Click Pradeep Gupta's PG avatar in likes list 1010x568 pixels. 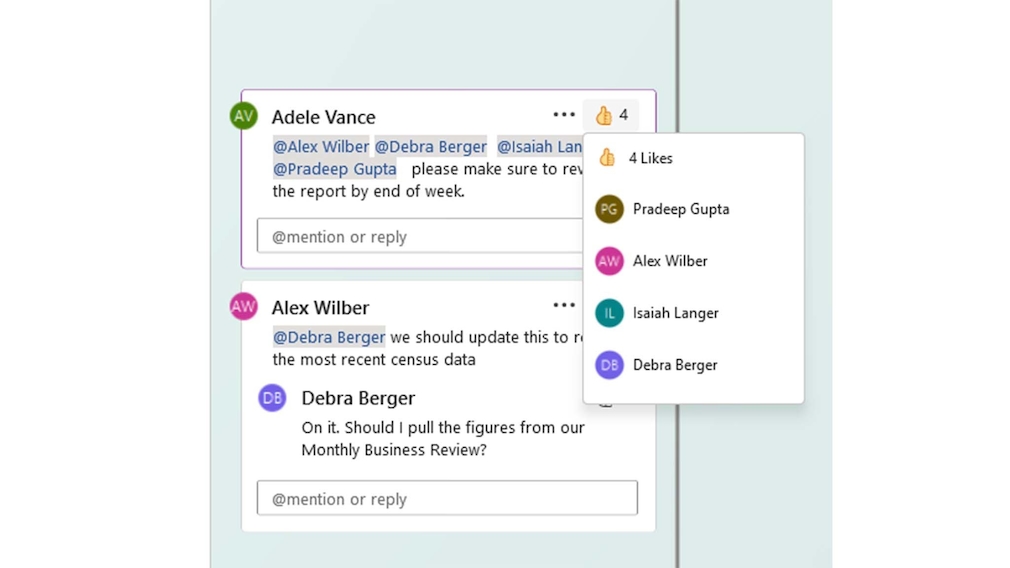click(x=609, y=209)
